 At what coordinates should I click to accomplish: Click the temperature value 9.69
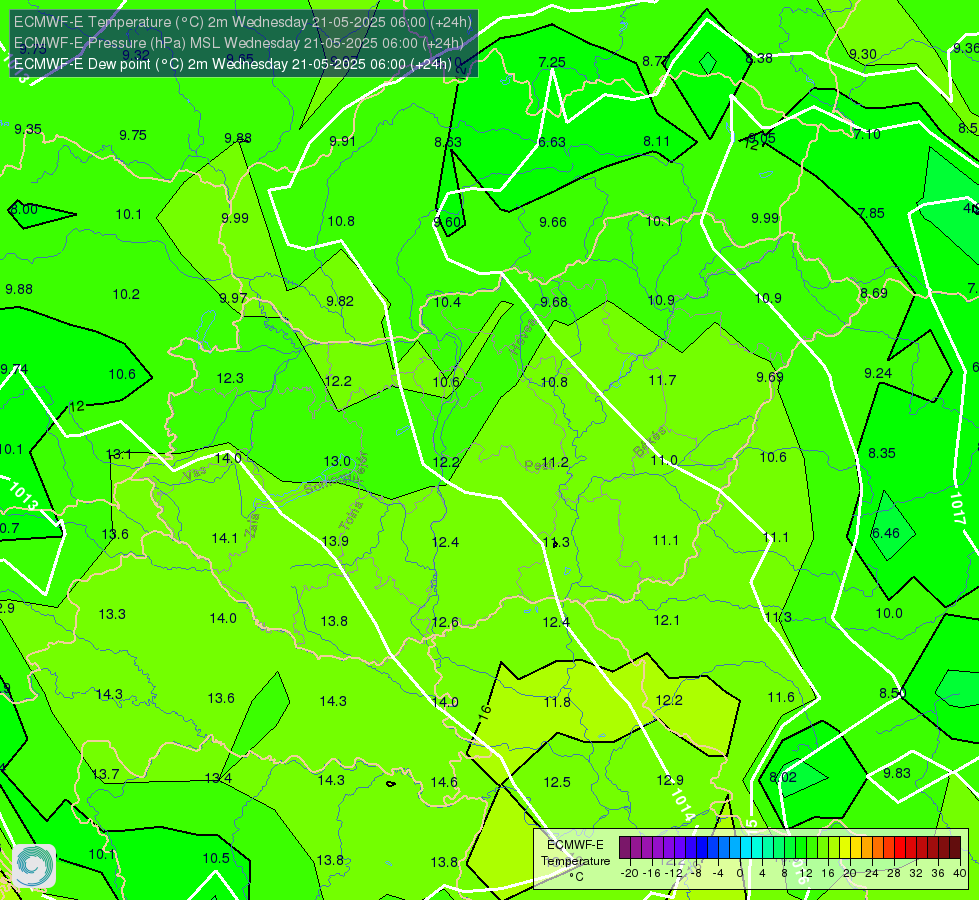click(770, 377)
